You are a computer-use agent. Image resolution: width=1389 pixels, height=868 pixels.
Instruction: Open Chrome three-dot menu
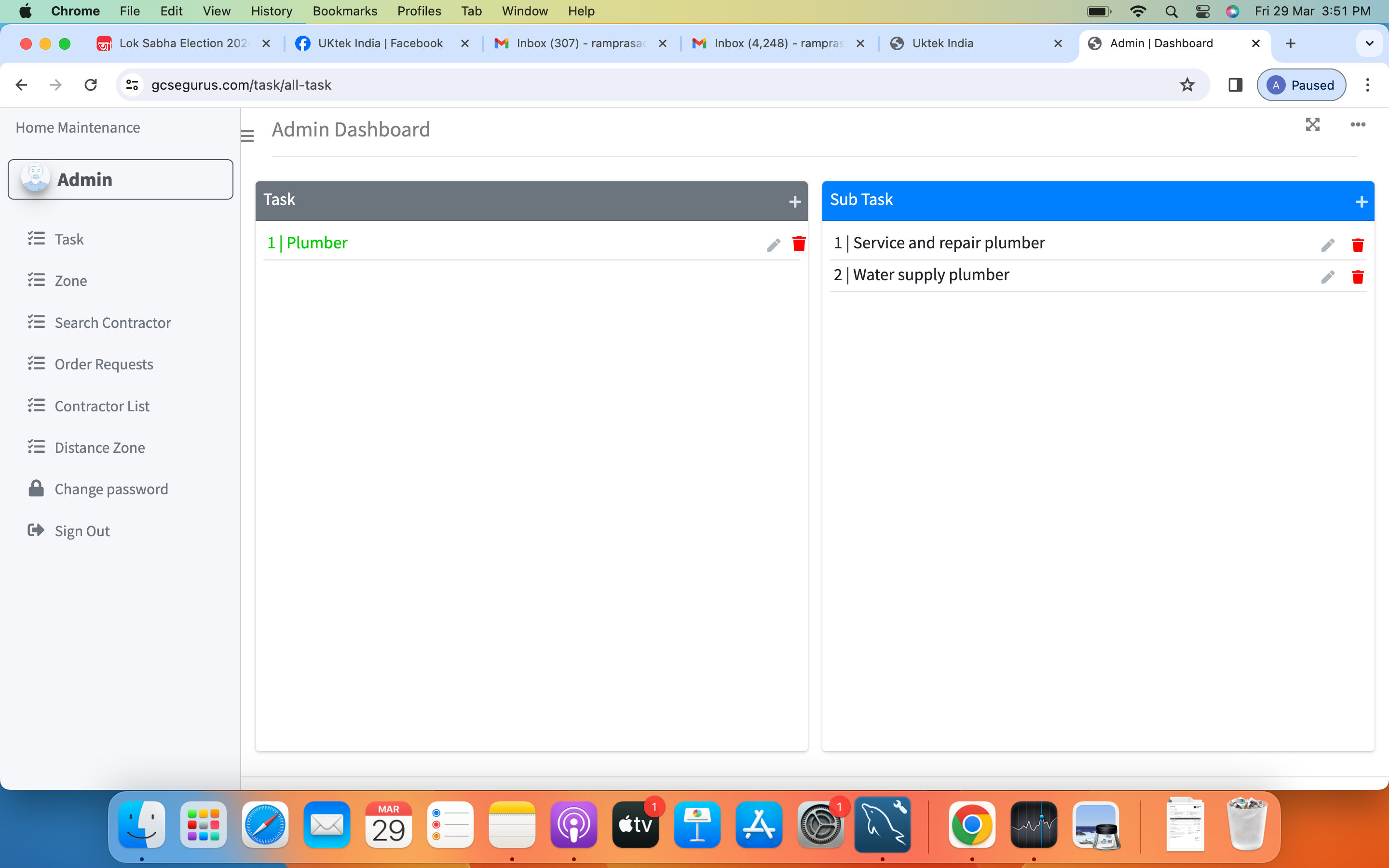pos(1367,85)
